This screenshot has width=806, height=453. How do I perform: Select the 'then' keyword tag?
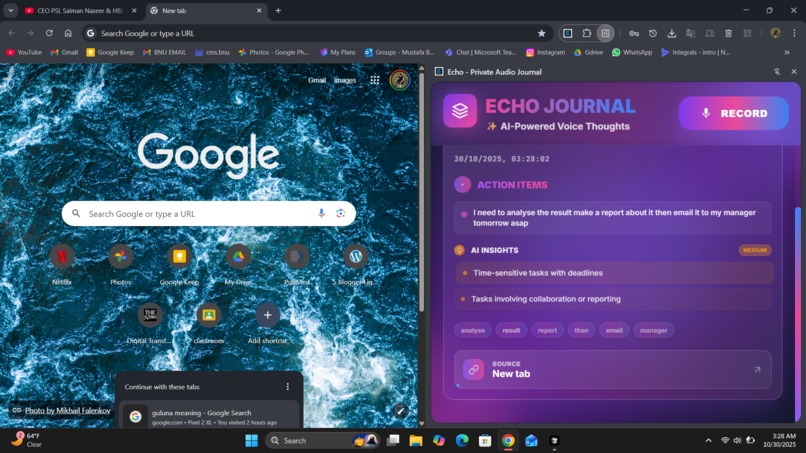tap(581, 330)
